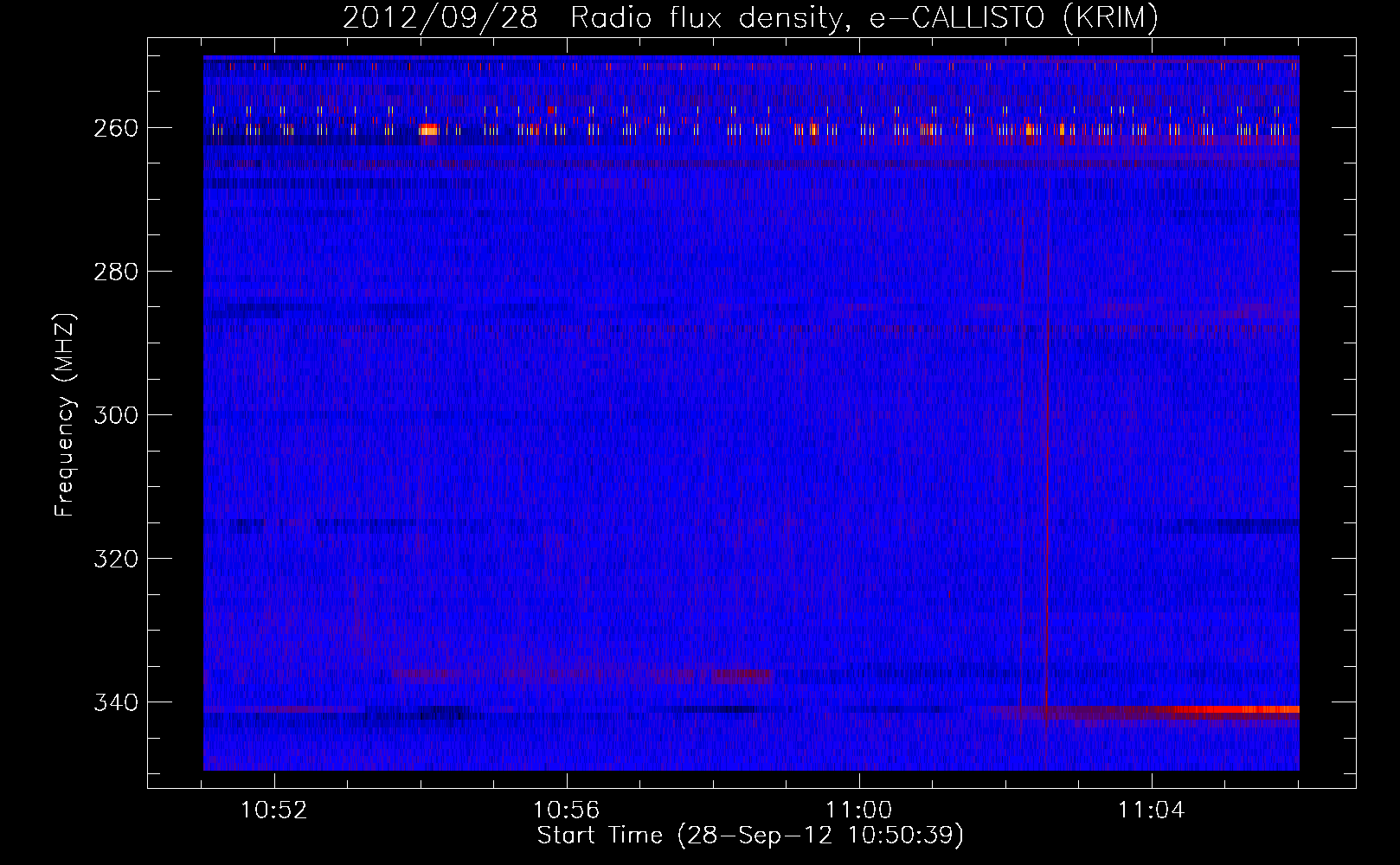Click the 11:04 time tick label
1400x865 pixels.
click(x=1152, y=811)
